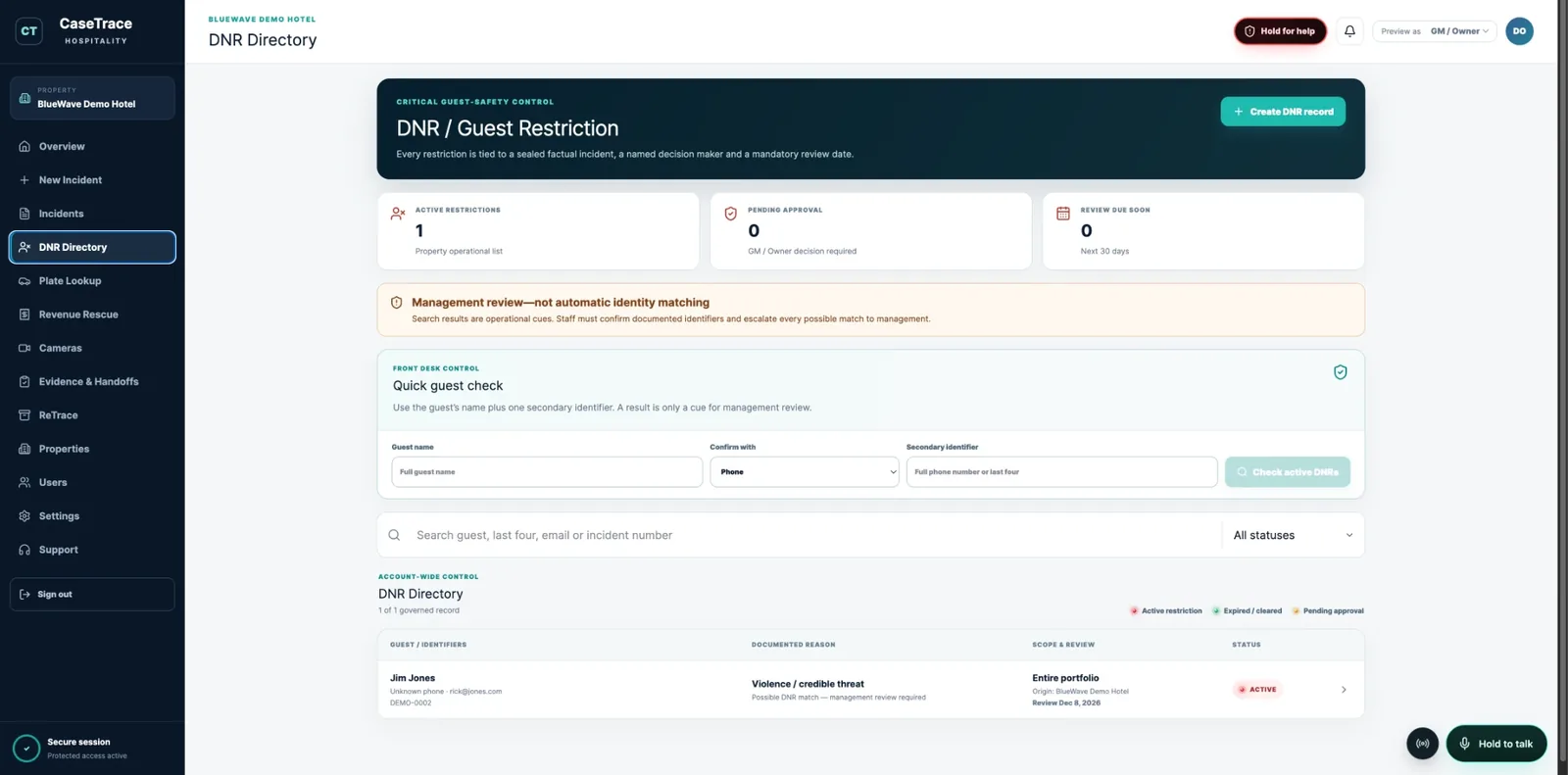Click the Entire portfolio scope text
1568x775 pixels.
(x=1065, y=678)
